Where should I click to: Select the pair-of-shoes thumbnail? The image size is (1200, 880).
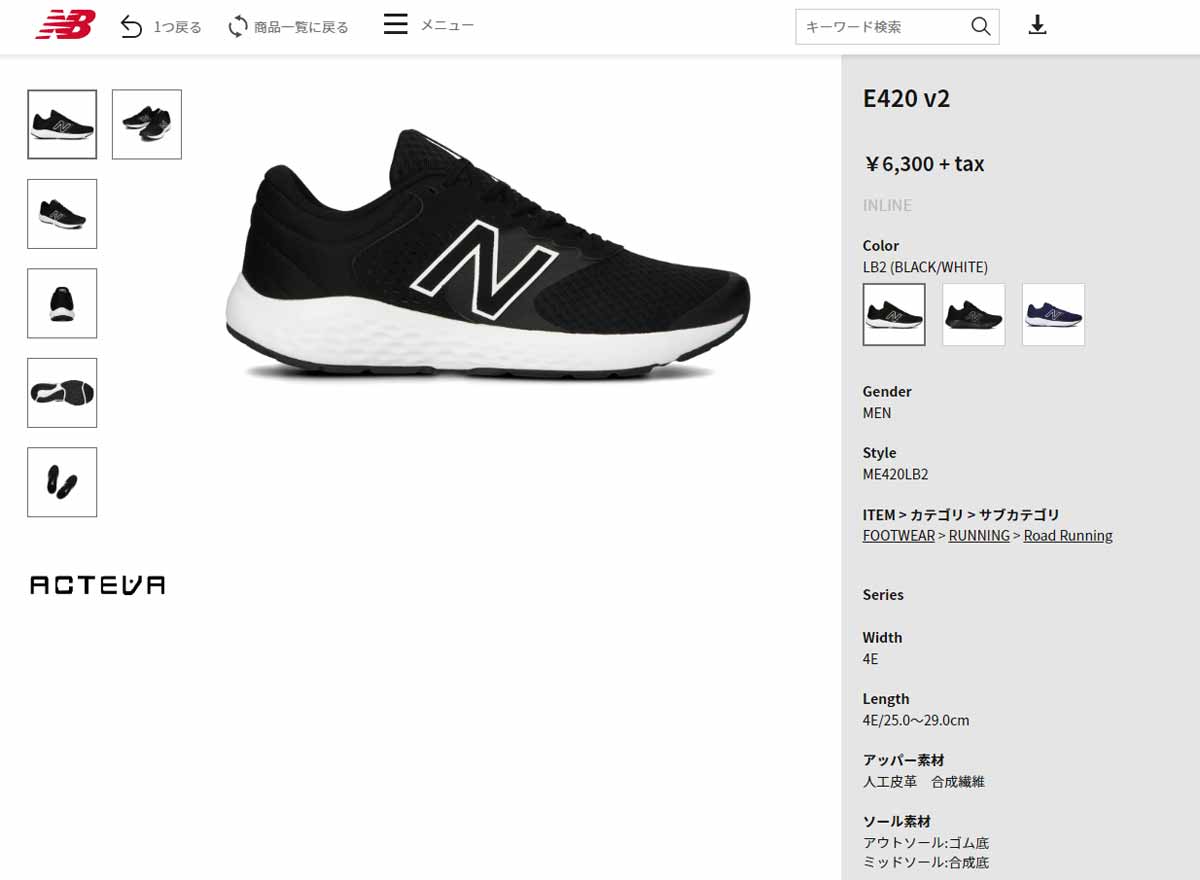coord(147,124)
